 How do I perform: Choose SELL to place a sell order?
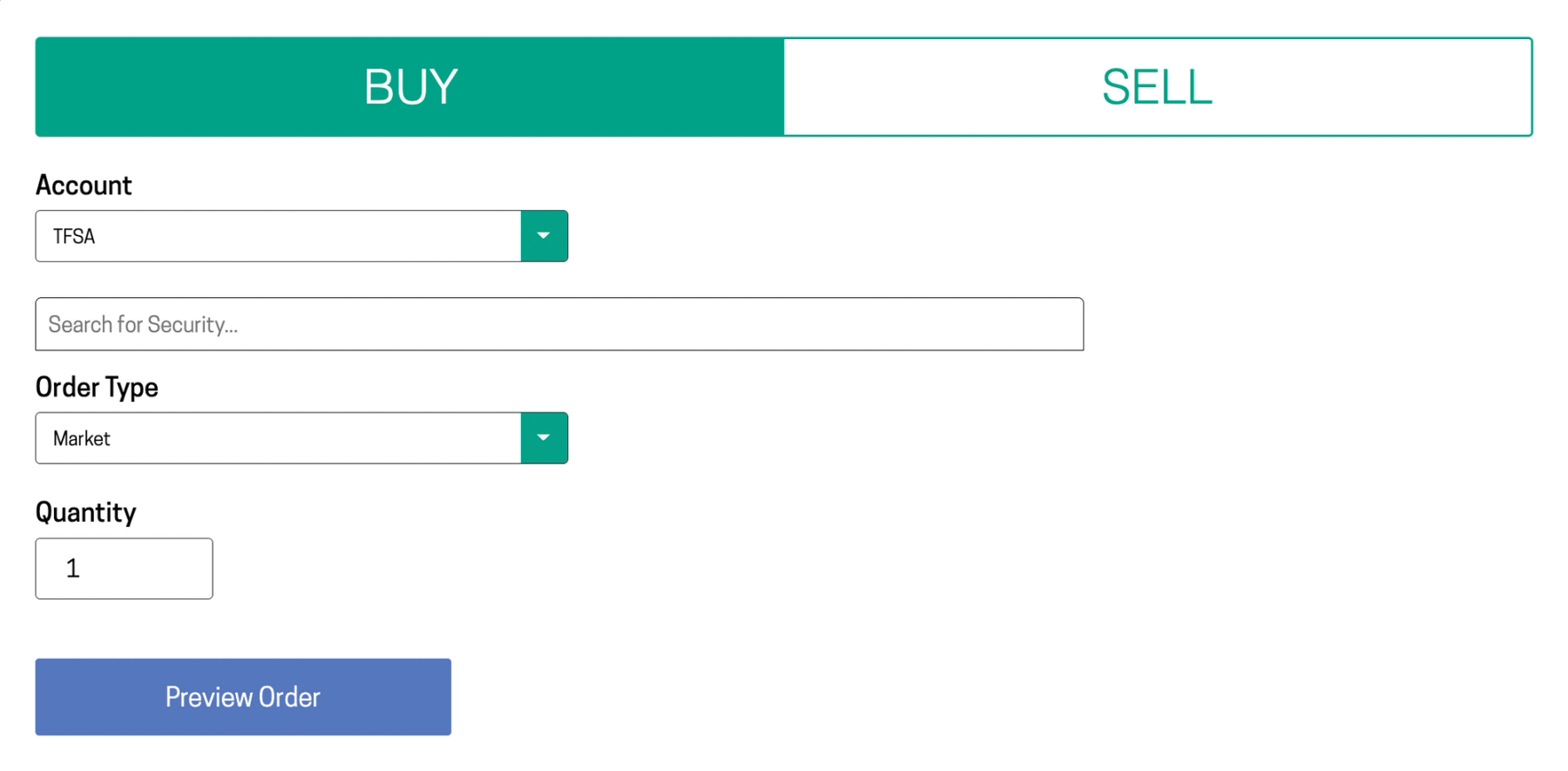(1157, 85)
